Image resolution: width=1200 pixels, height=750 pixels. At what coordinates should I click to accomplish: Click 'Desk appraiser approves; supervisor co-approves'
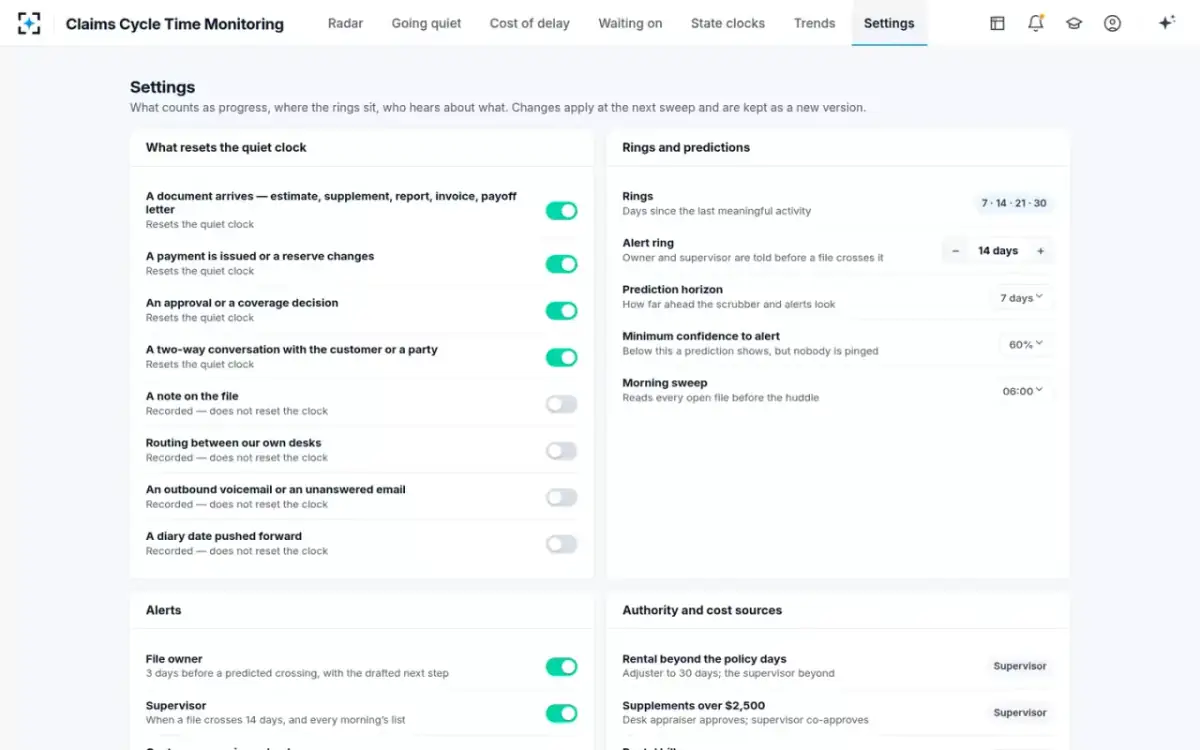(746, 720)
